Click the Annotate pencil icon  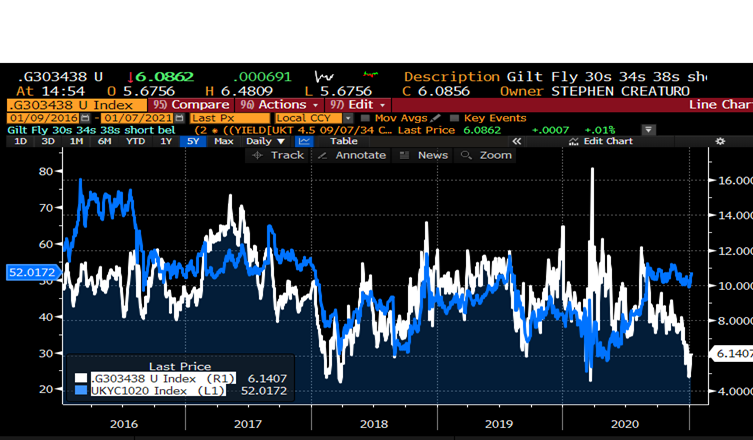[x=322, y=155]
